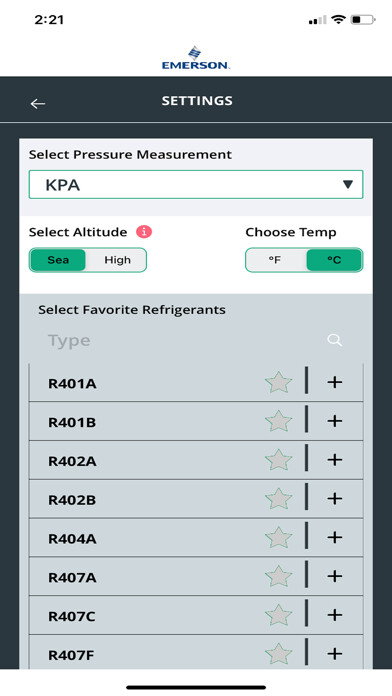This screenshot has width=392, height=696.
Task: Tap the refrigerant search magnifier icon
Action: coord(335,340)
